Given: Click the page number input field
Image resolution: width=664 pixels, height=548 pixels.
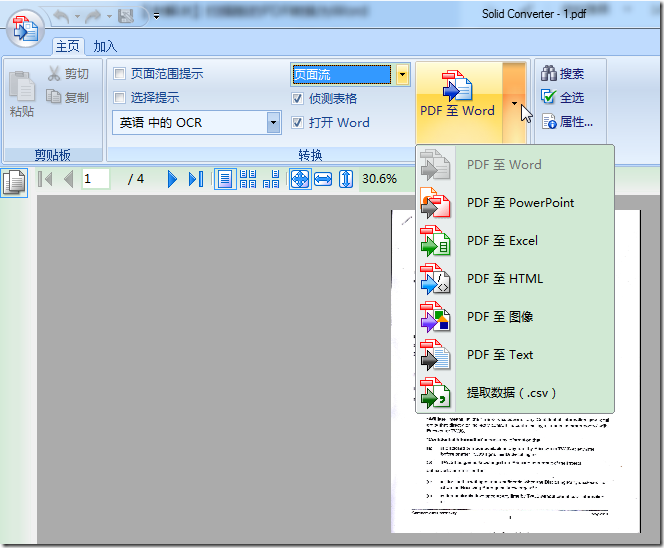Looking at the screenshot, I should [96, 179].
